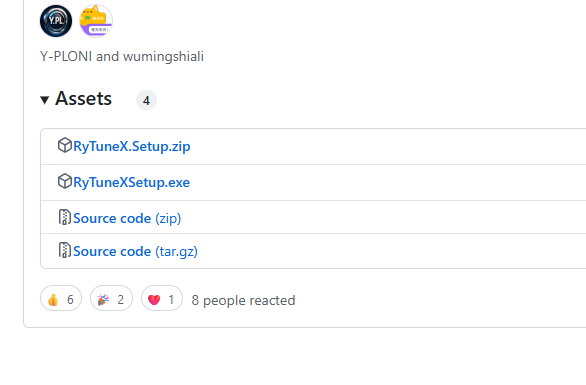Click the archive icon for Source code (tar.gz)
586x385 pixels.
(65, 250)
